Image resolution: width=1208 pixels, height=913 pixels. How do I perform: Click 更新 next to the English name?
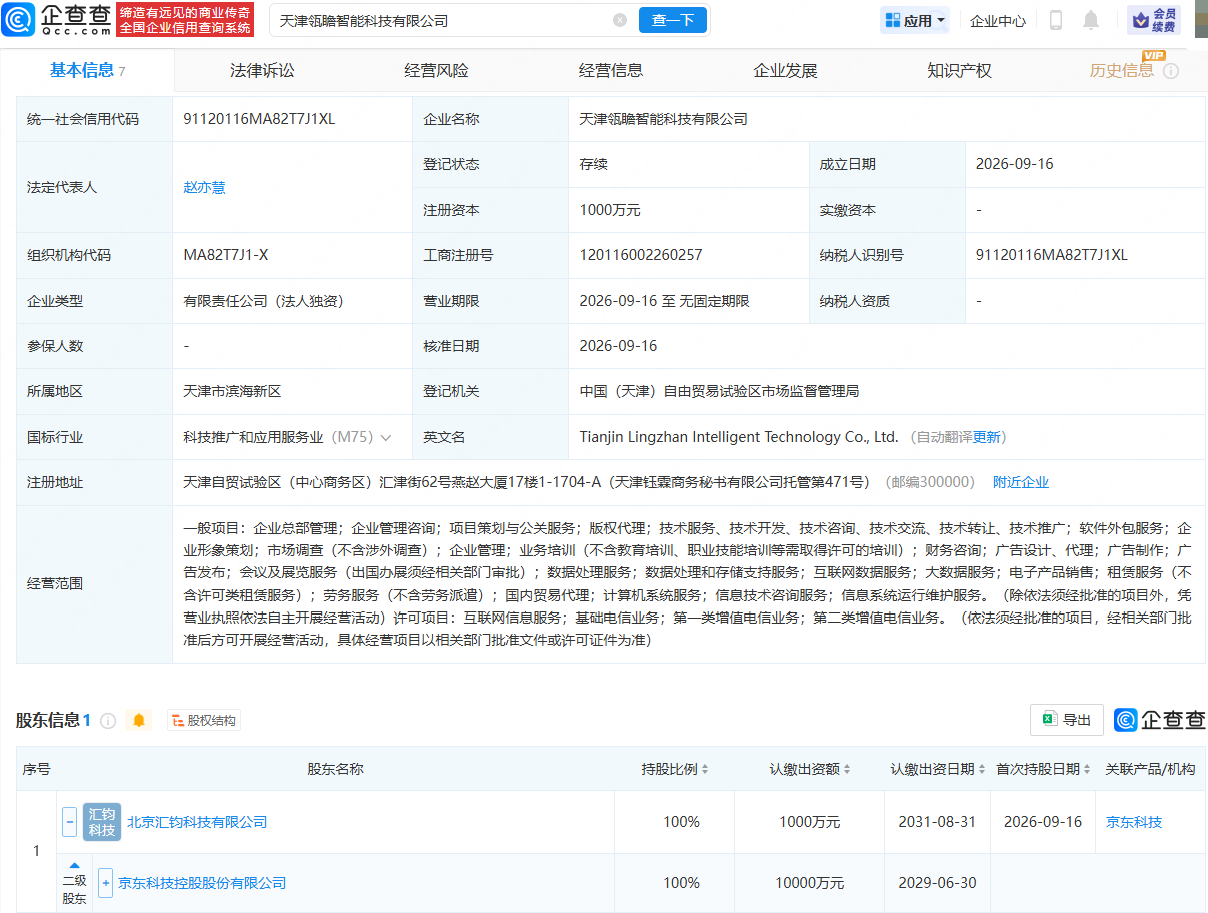point(987,437)
